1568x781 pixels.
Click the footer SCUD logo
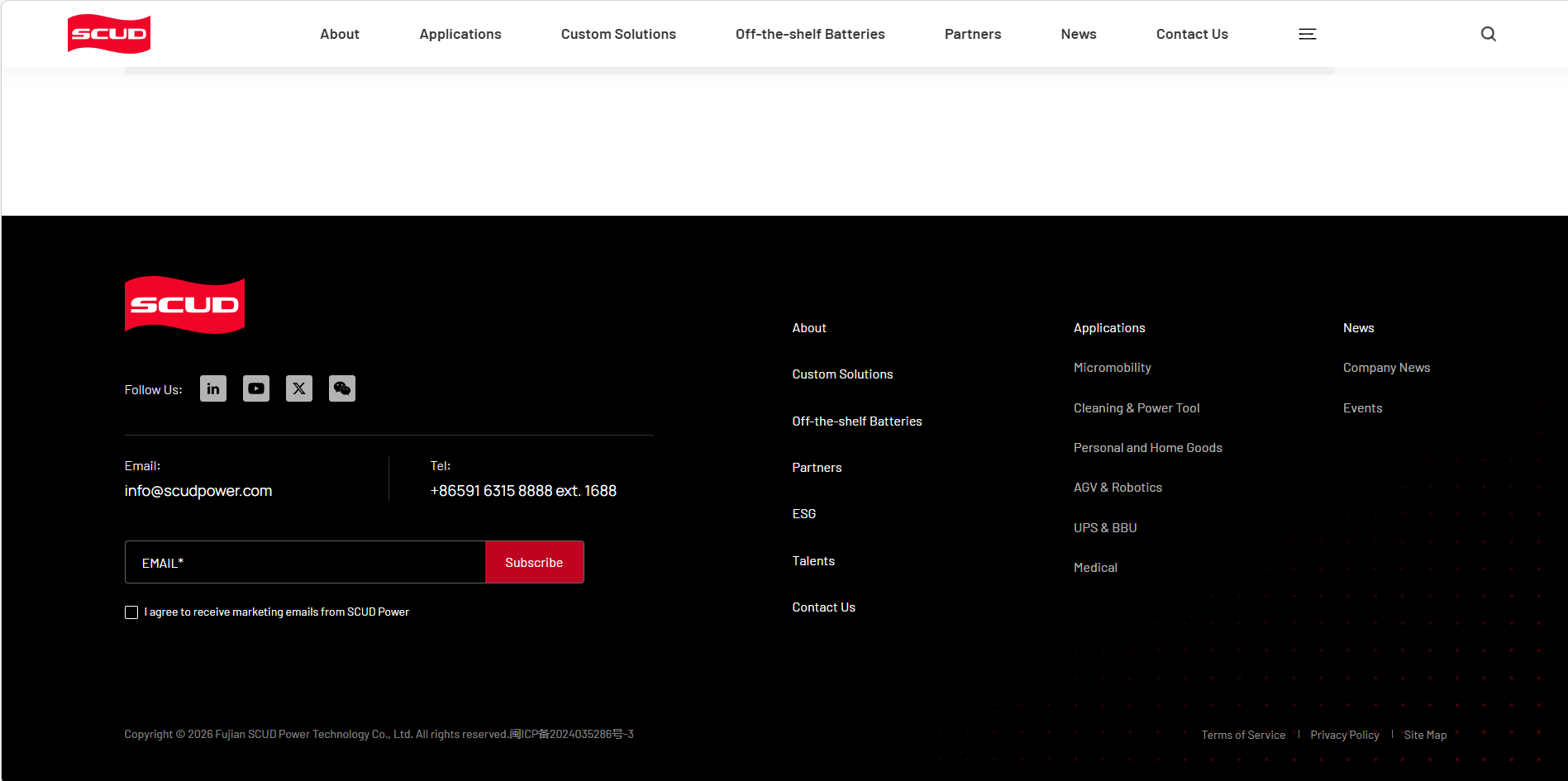(184, 305)
